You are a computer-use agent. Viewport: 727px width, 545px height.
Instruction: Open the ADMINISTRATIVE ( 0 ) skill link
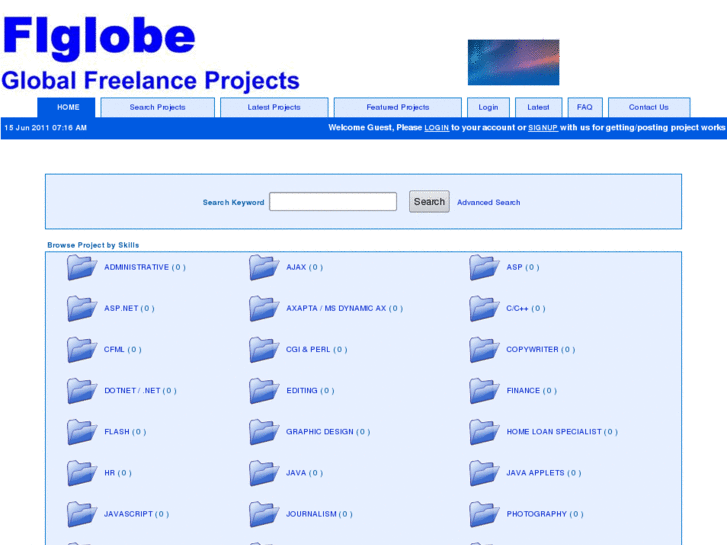(145, 268)
